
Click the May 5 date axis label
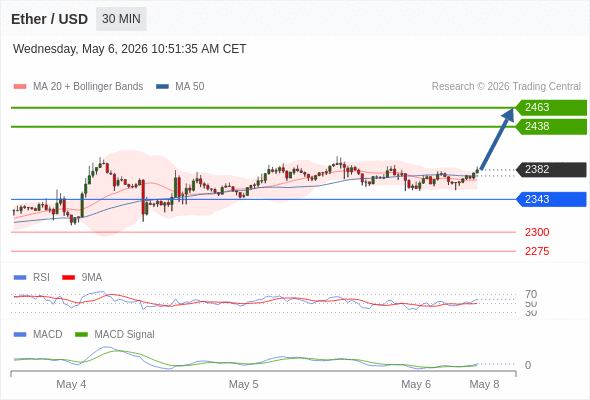pos(243,384)
